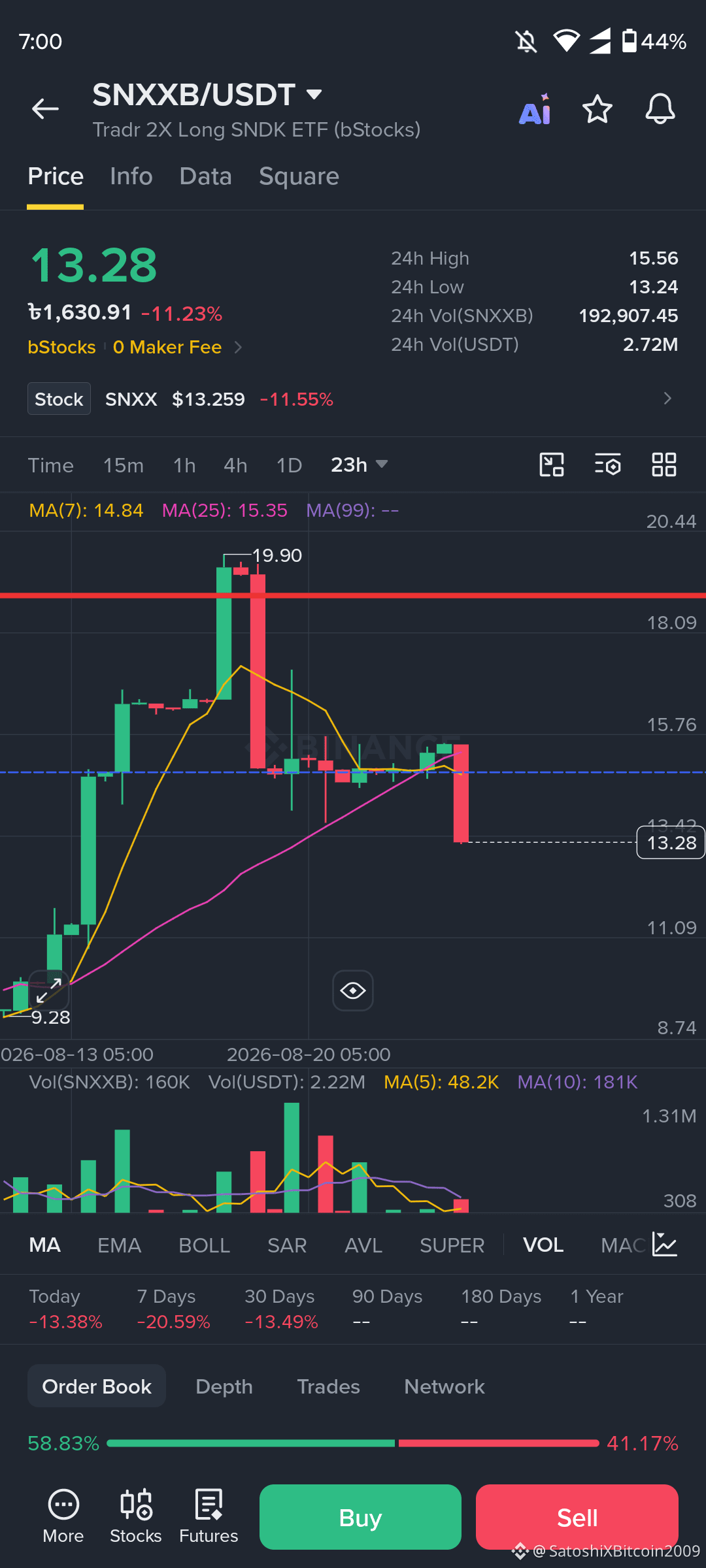Tap the 24h High 15.56 value
The height and width of the screenshot is (1568, 706).
[x=654, y=258]
